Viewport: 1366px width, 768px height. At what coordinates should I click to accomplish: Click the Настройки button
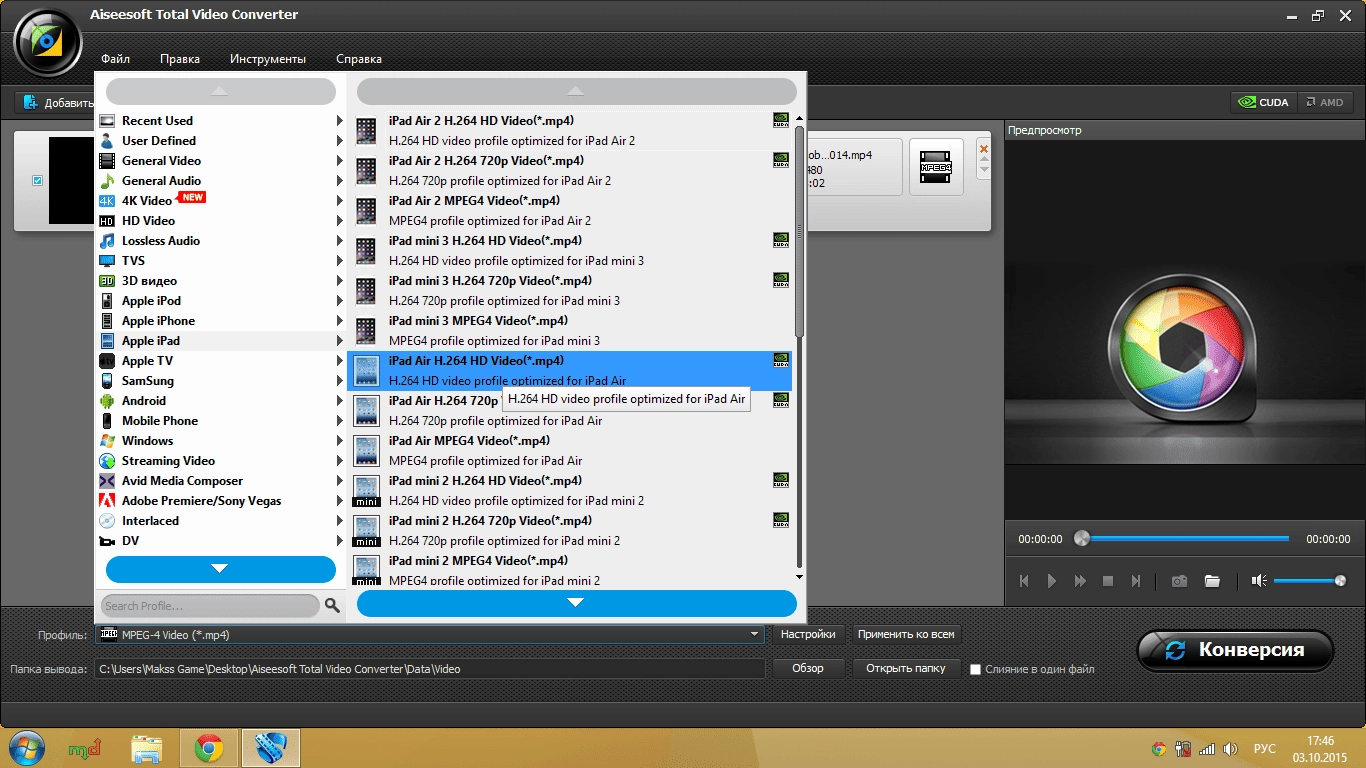[808, 634]
